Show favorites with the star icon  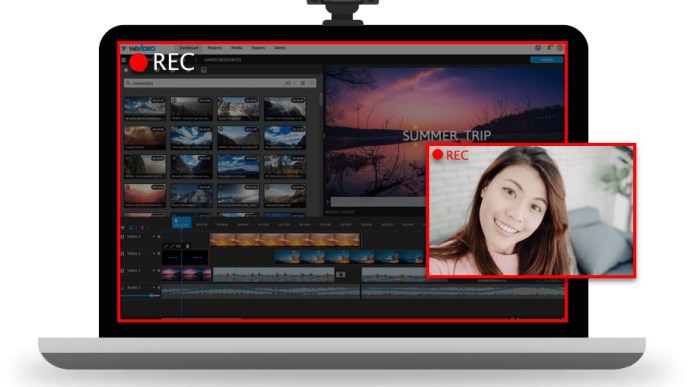[126, 70]
